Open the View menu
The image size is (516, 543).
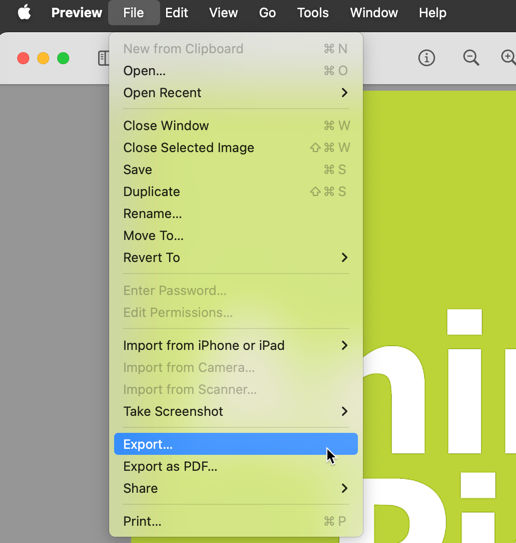coord(223,13)
